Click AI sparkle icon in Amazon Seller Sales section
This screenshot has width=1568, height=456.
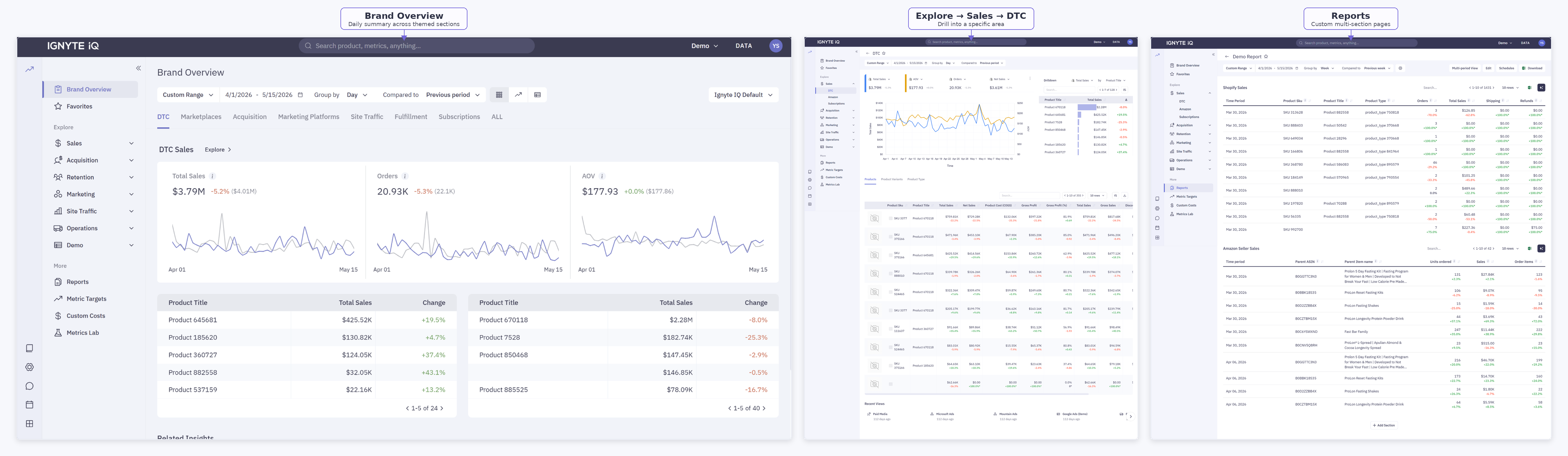1541,249
